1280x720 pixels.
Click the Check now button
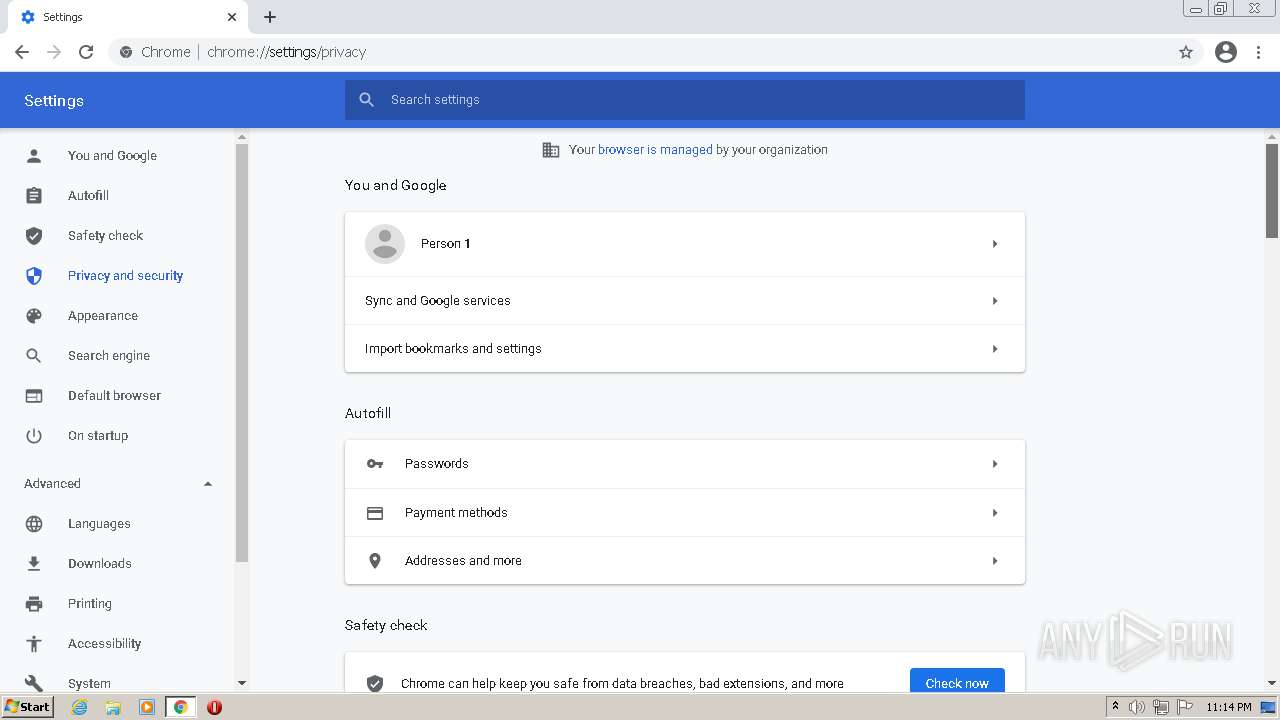[x=957, y=683]
